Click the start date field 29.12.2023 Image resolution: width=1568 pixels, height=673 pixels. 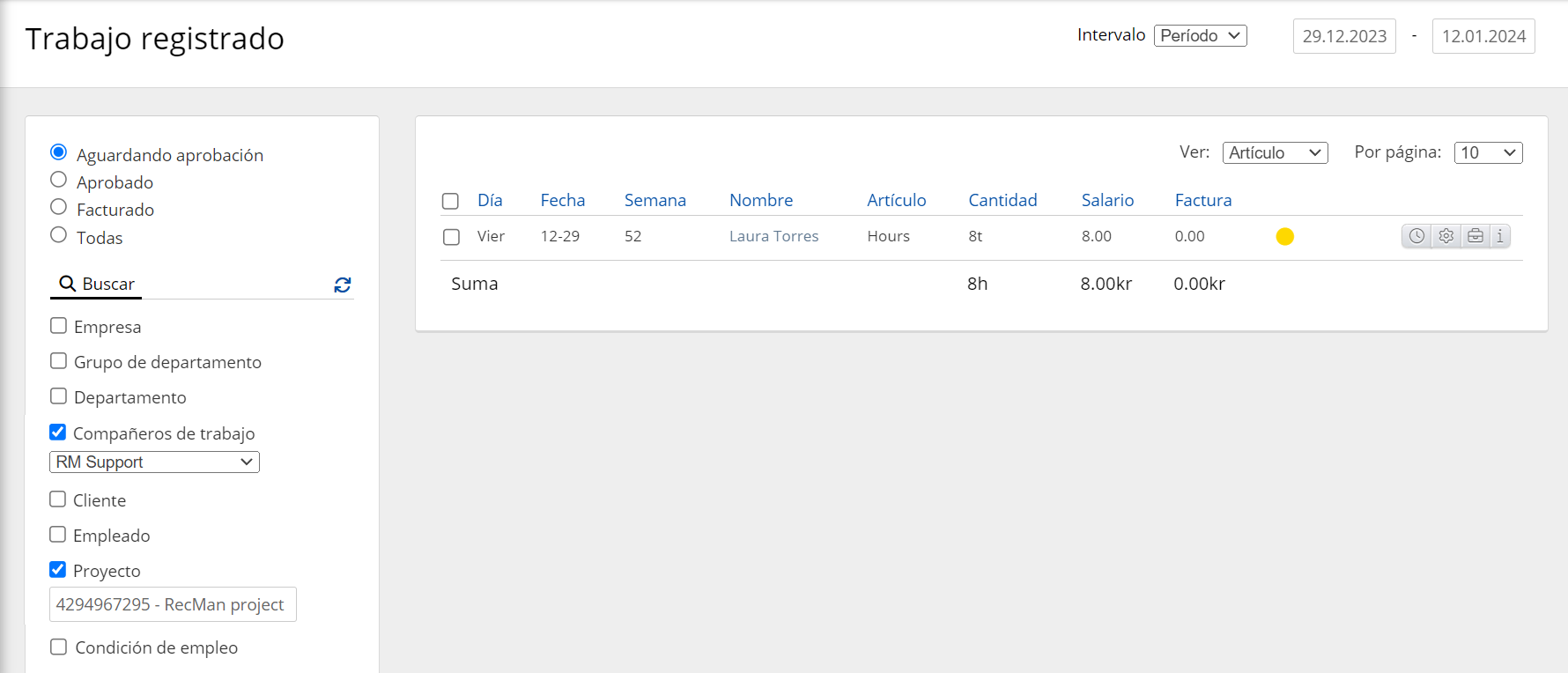pyautogui.click(x=1343, y=36)
